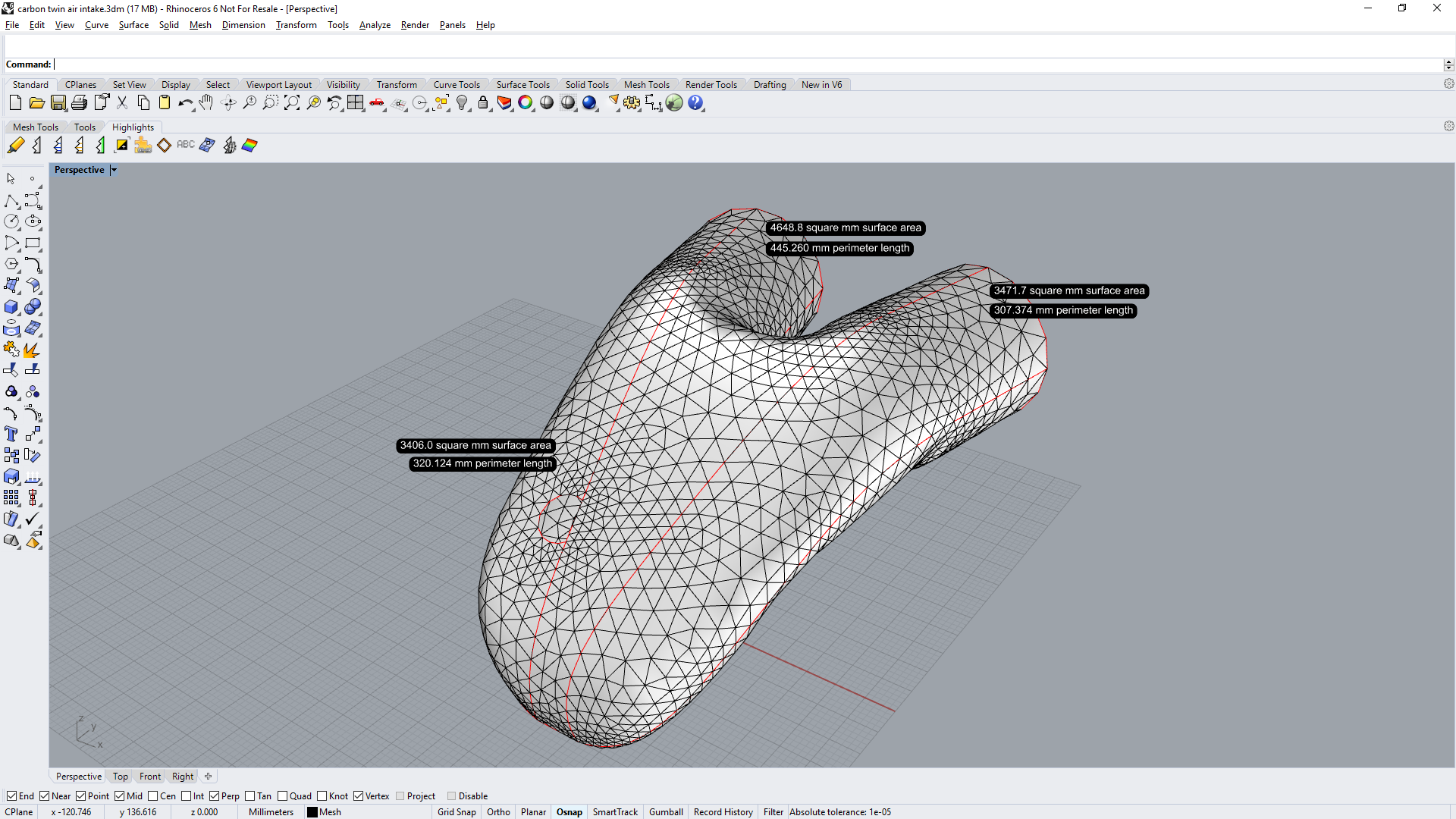Click the red car icon

point(377,103)
